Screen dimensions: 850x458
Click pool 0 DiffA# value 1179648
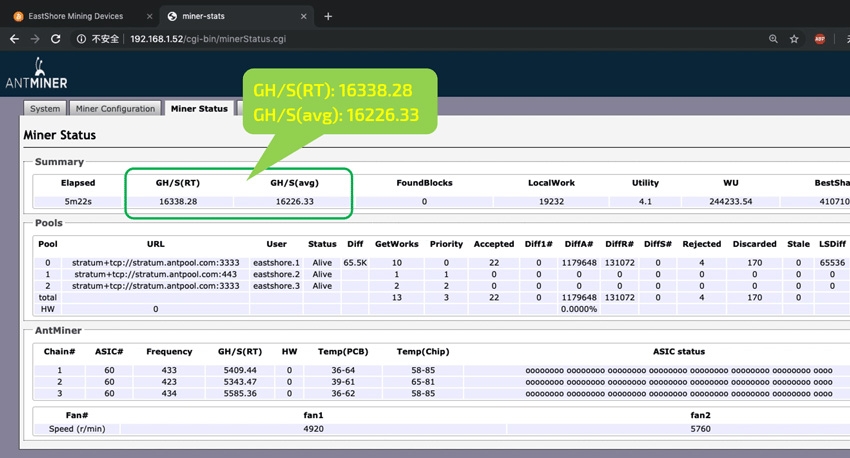[x=579, y=262]
